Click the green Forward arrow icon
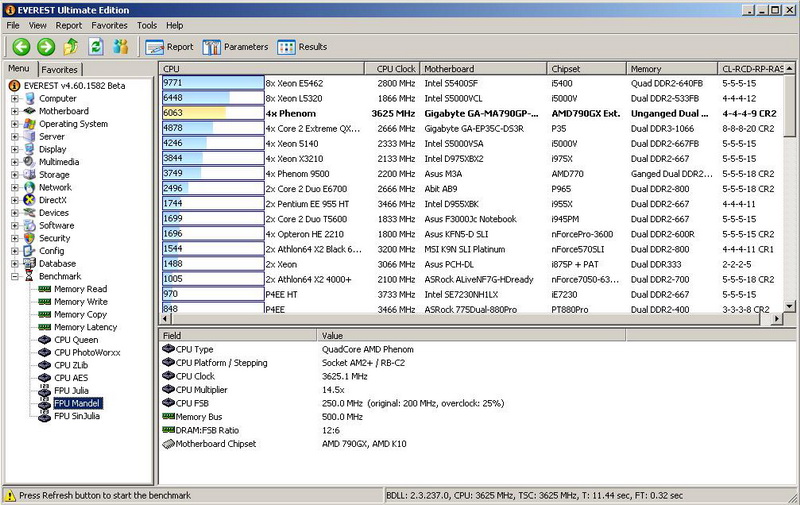 (46, 47)
